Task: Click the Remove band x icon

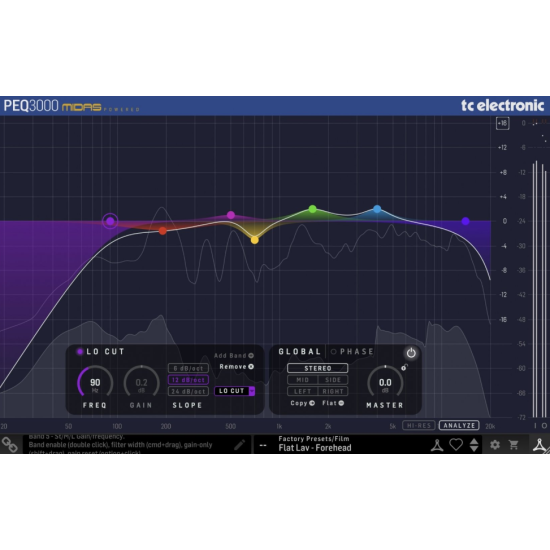Action: pyautogui.click(x=251, y=367)
